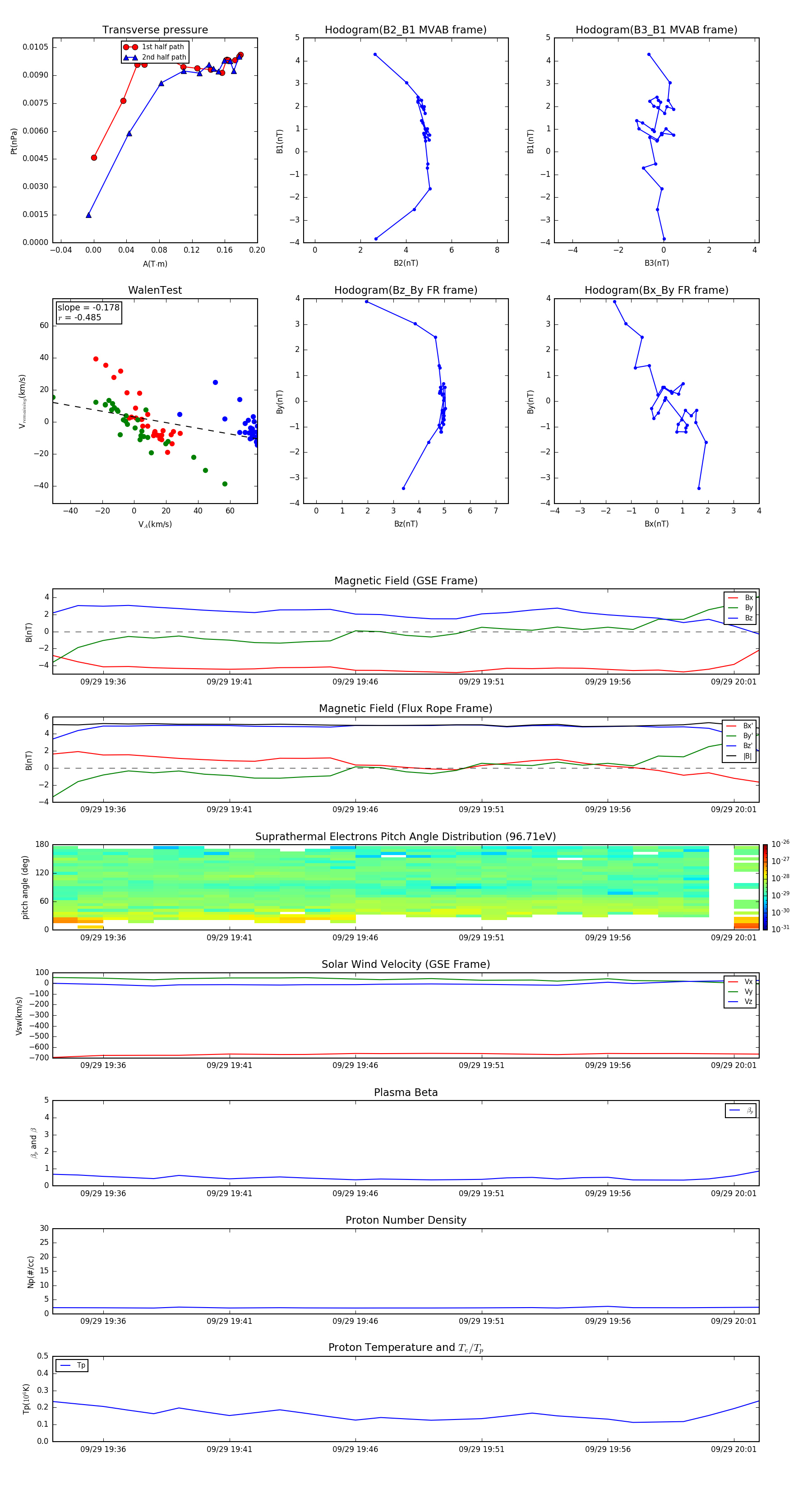The image size is (812, 1489).
Task: Click the 'Hodogram(B3_B1 MVAB frame)' title
Action: [656, 29]
